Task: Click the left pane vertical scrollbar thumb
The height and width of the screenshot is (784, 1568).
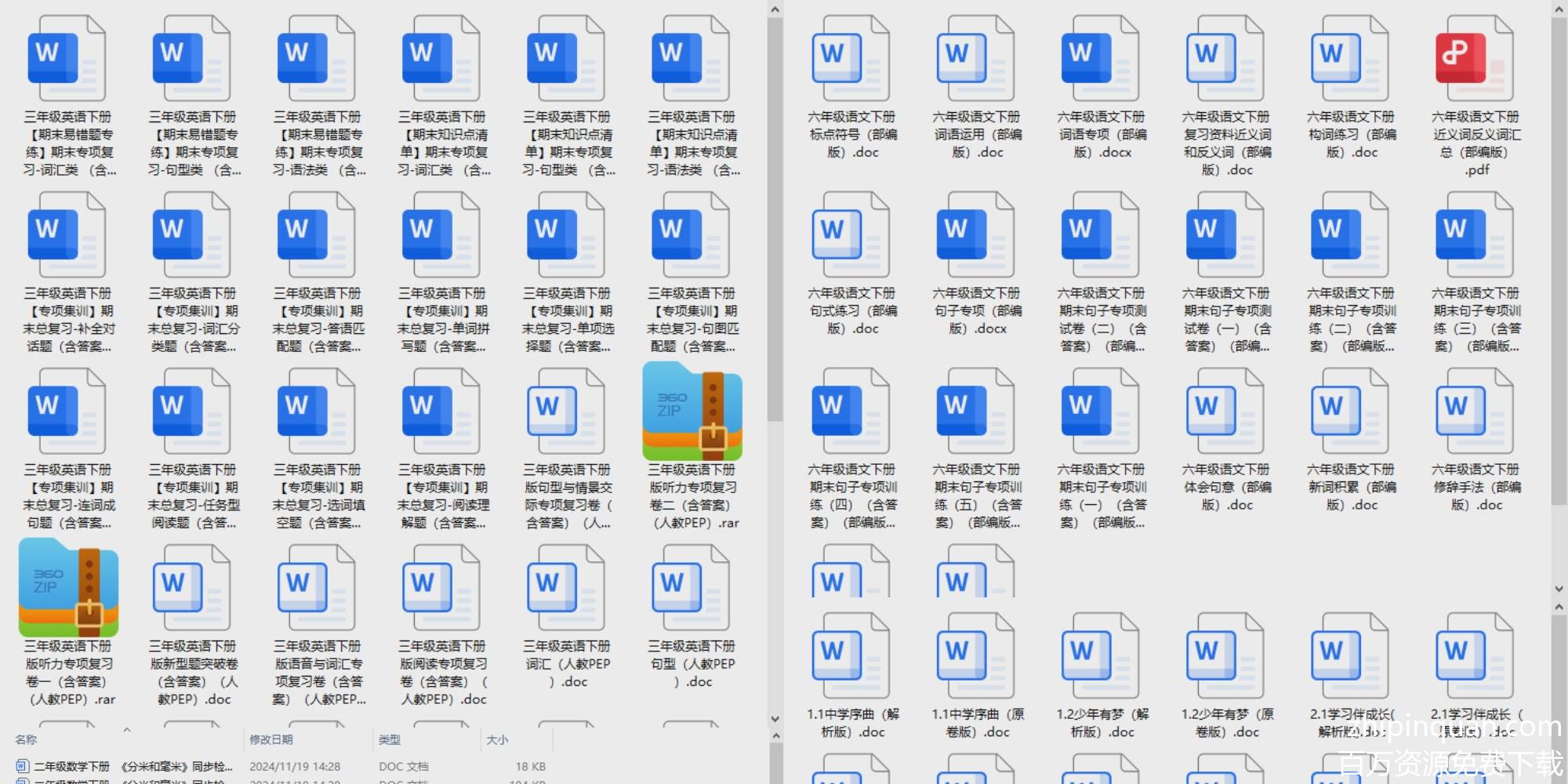Action: 775,220
